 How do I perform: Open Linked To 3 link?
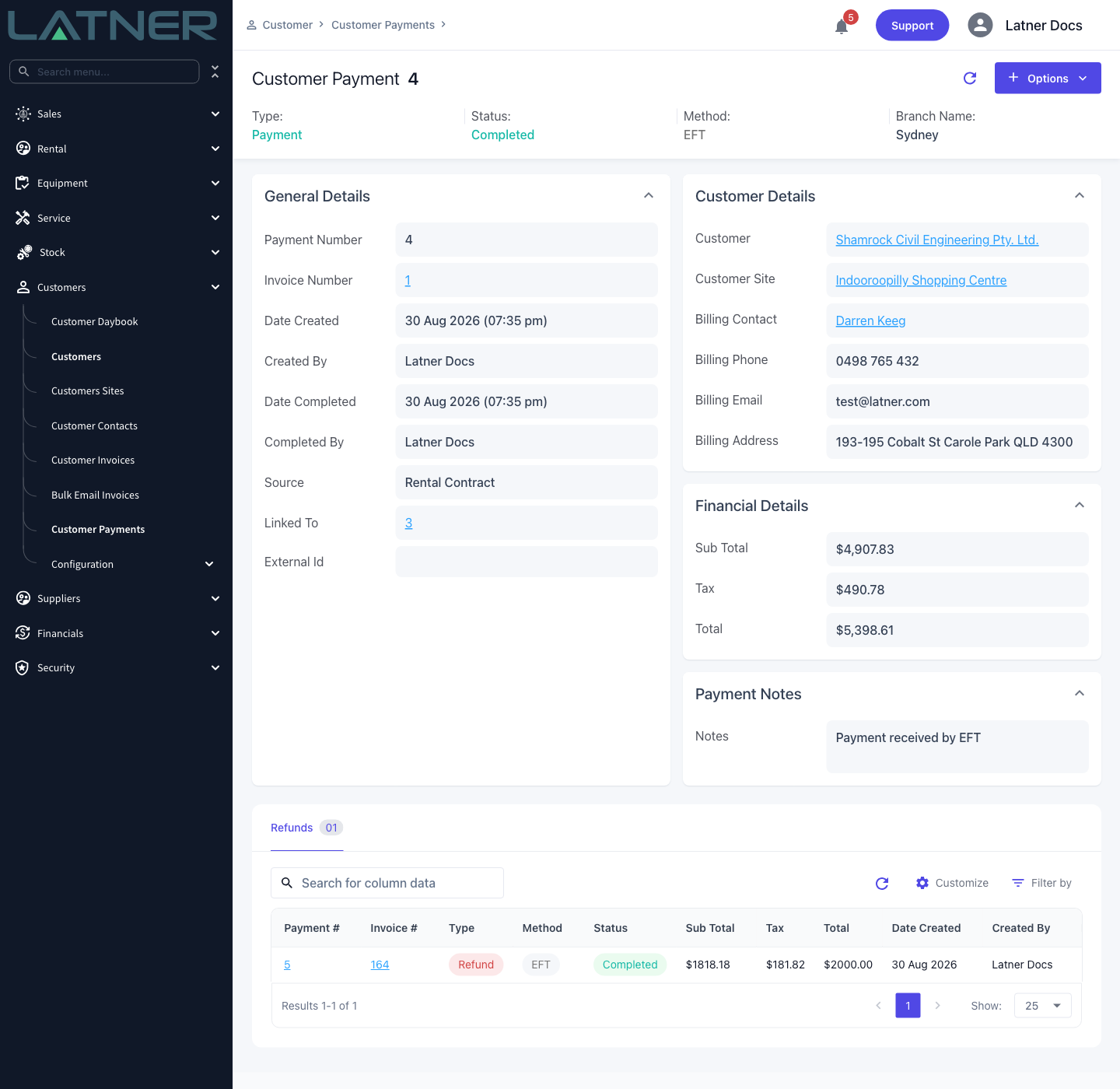(408, 523)
